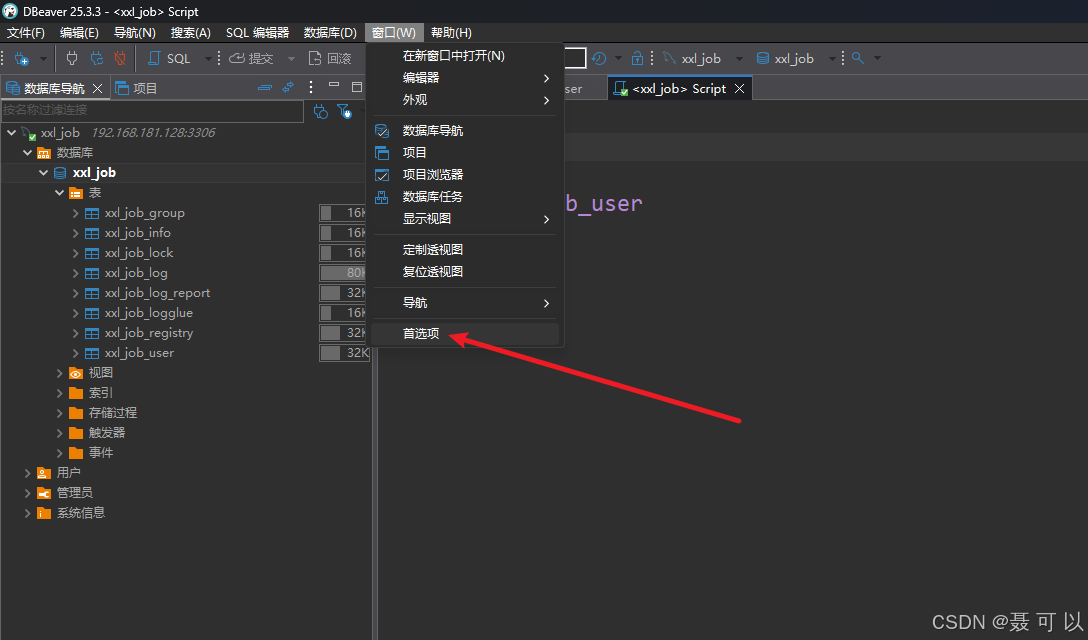Click the blue search magnifier icon
The width and height of the screenshot is (1088, 640).
(x=858, y=58)
